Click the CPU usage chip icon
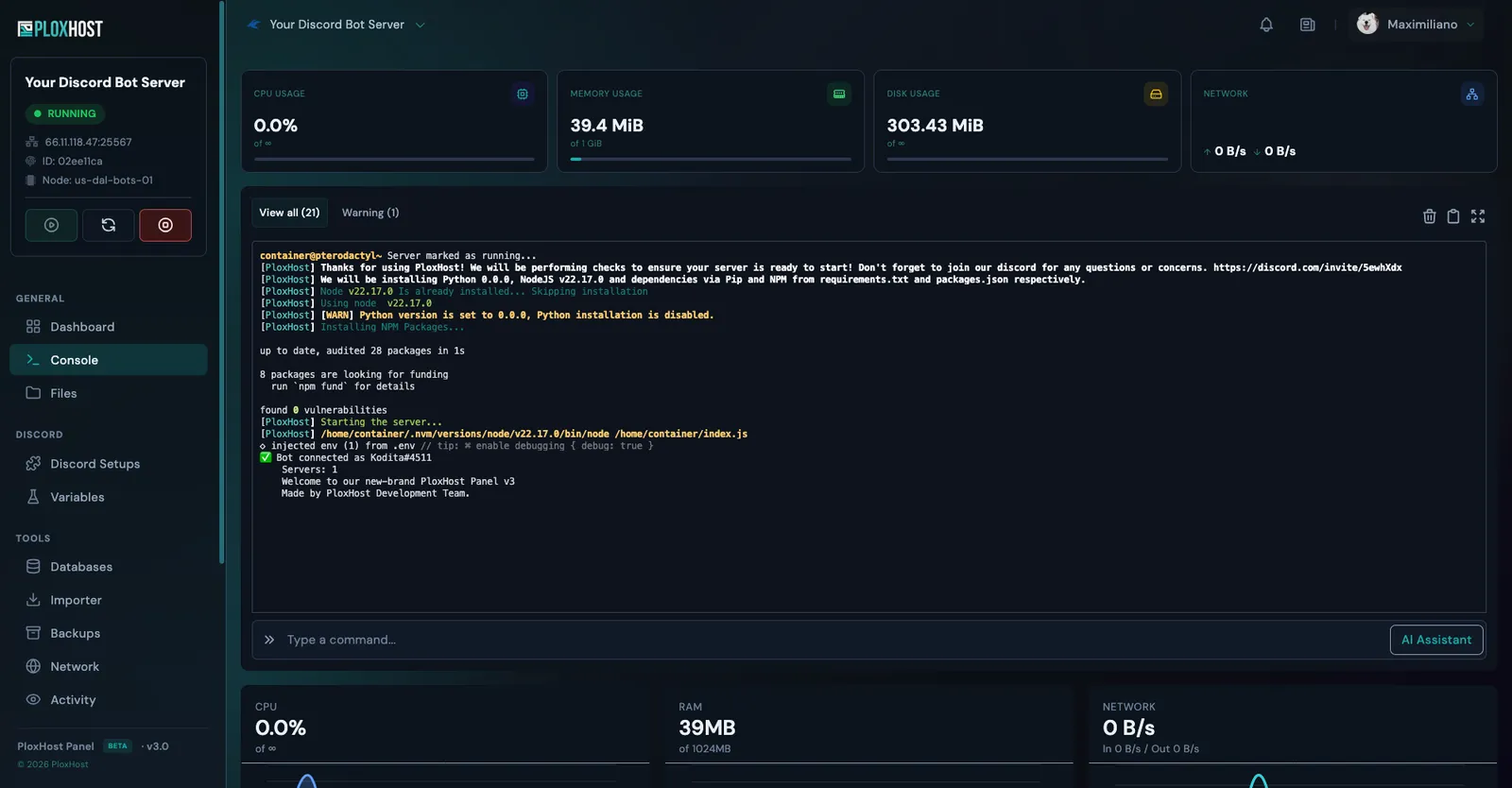 523,94
